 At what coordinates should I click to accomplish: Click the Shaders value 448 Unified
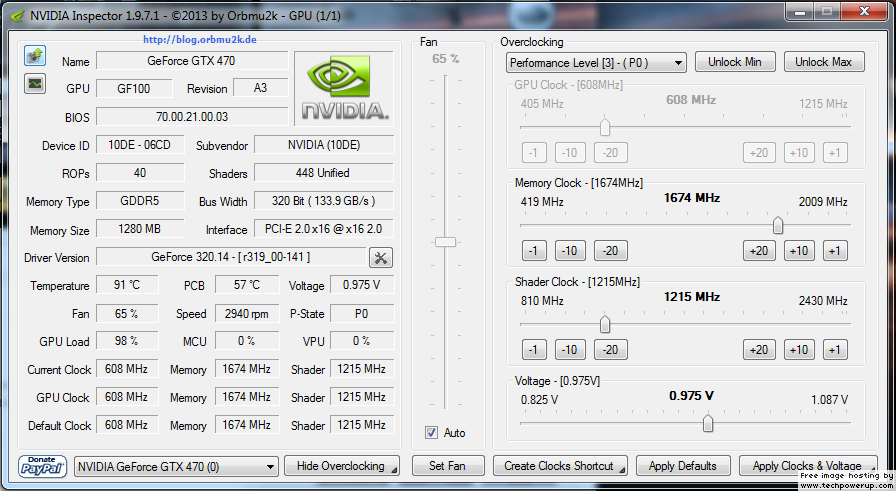323,173
